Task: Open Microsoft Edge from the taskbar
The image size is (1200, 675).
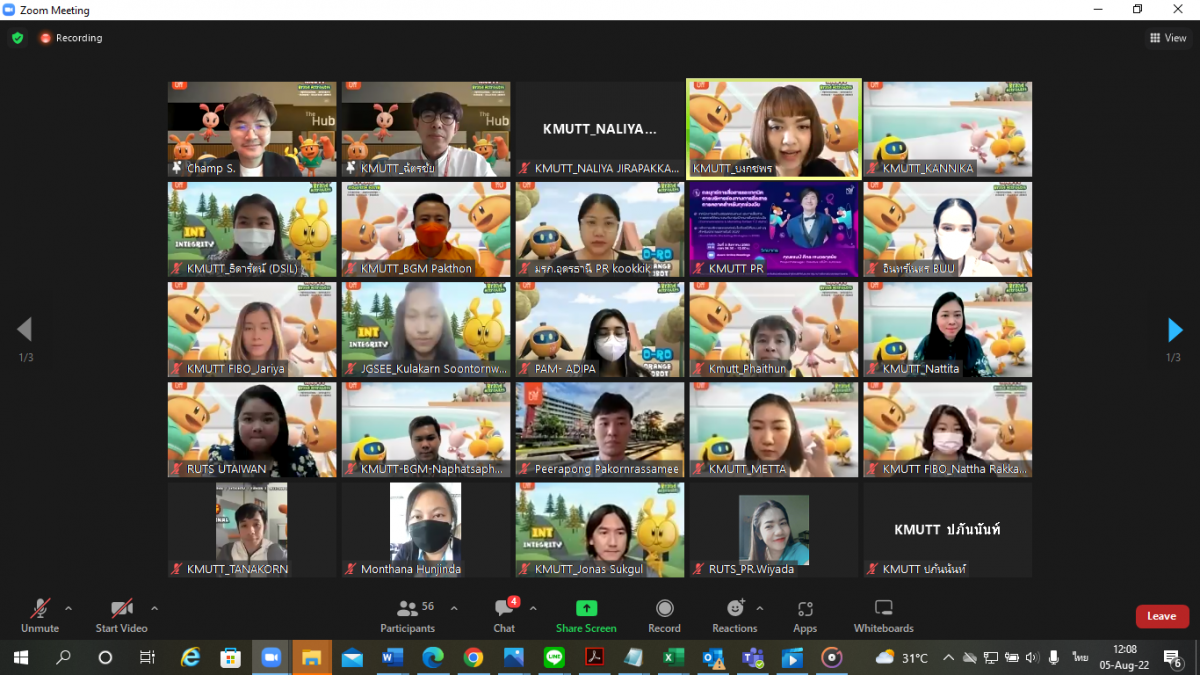Action: (433, 657)
